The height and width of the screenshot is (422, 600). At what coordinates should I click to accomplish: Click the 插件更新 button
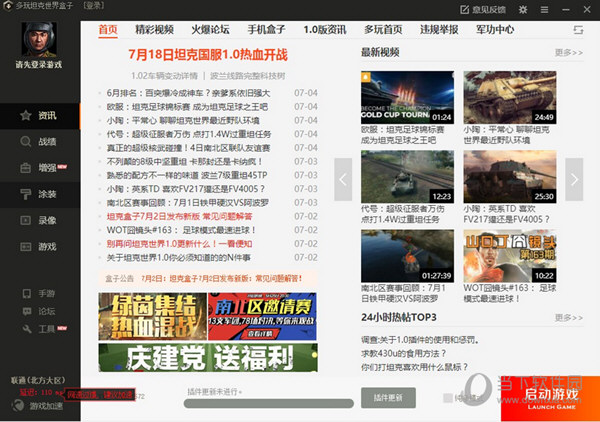[x=388, y=398]
